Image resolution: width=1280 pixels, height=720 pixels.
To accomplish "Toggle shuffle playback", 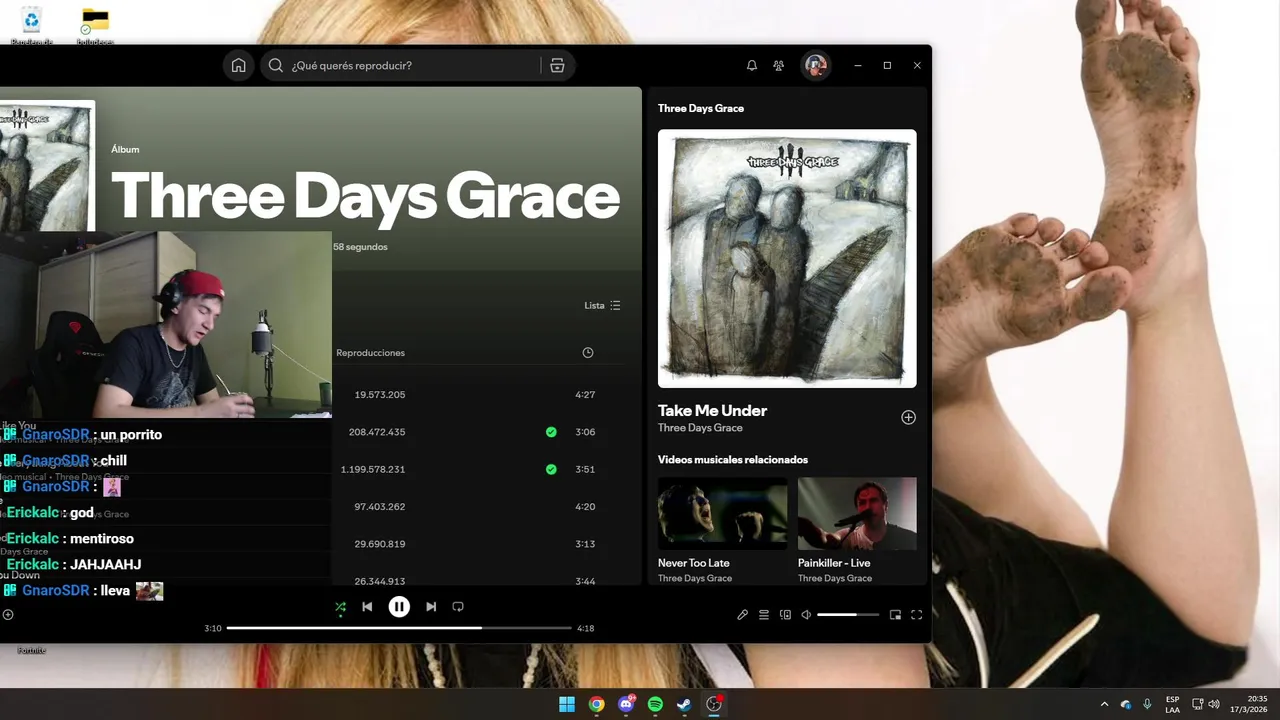I will pos(341,607).
